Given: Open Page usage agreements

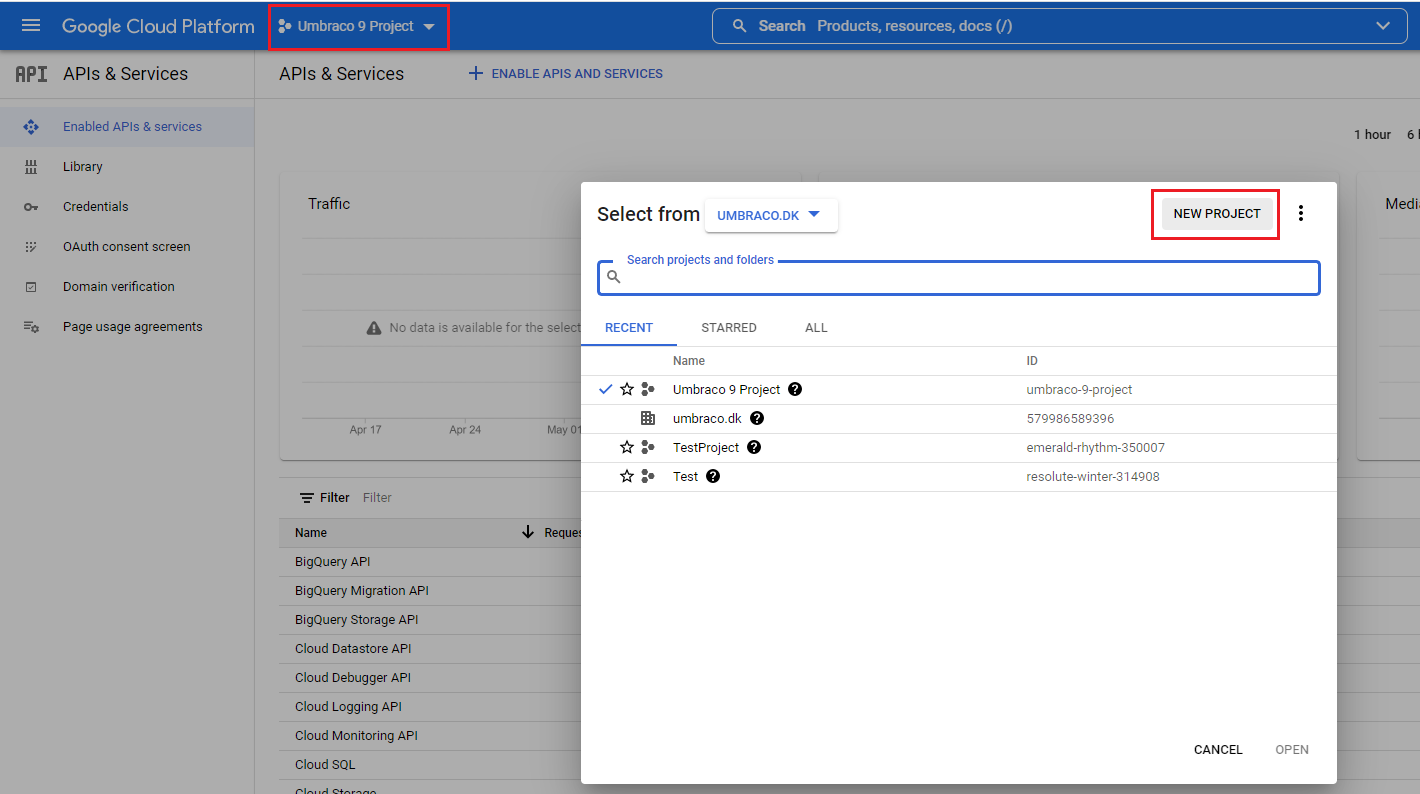Looking at the screenshot, I should click(x=127, y=327).
